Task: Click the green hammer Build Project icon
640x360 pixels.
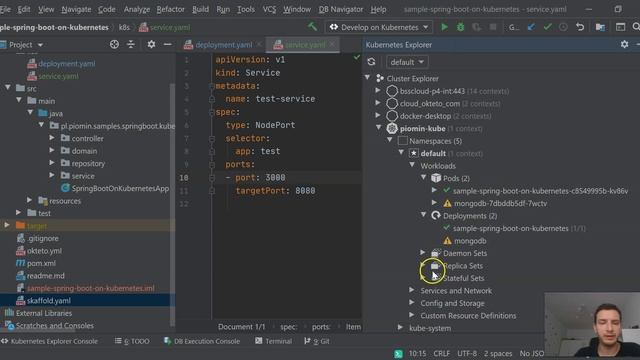Action: click(x=313, y=27)
